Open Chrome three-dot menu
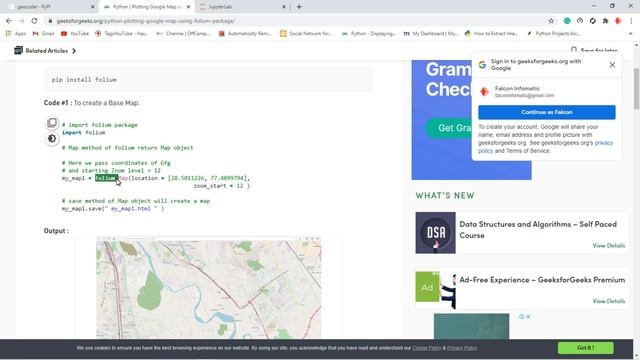640x360 pixels. point(631,21)
